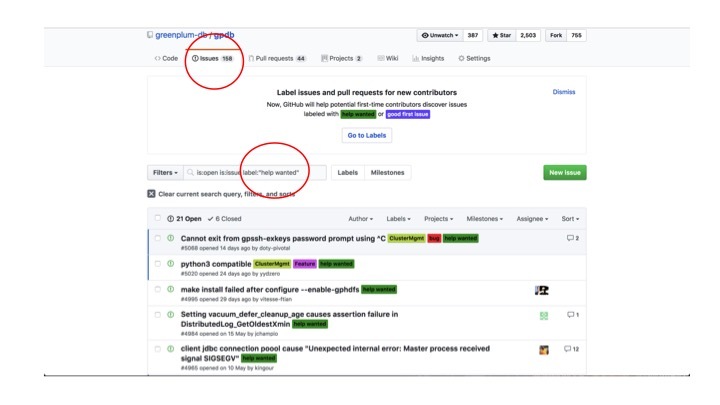Check the python3 compatible issue checkbox

tap(158, 264)
